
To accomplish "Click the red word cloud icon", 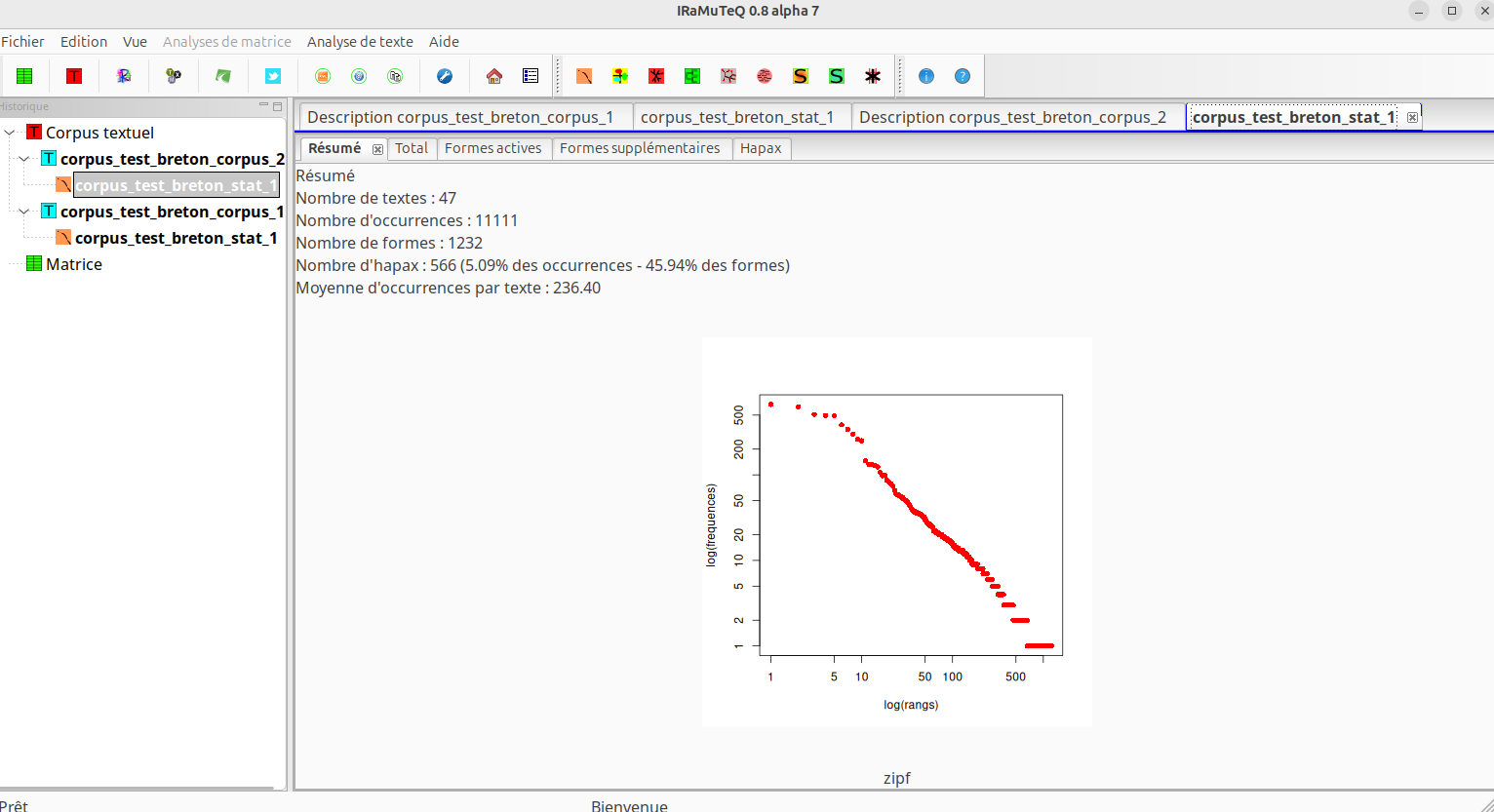I will (x=765, y=76).
